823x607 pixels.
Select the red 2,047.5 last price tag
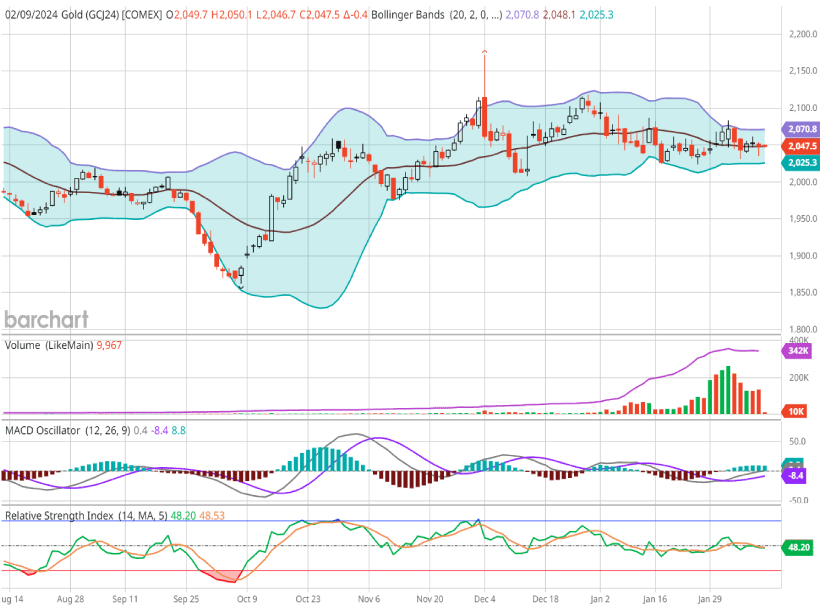(x=803, y=146)
